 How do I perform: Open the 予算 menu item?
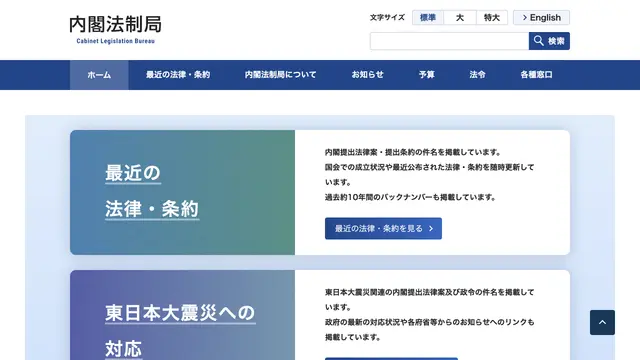click(x=427, y=75)
